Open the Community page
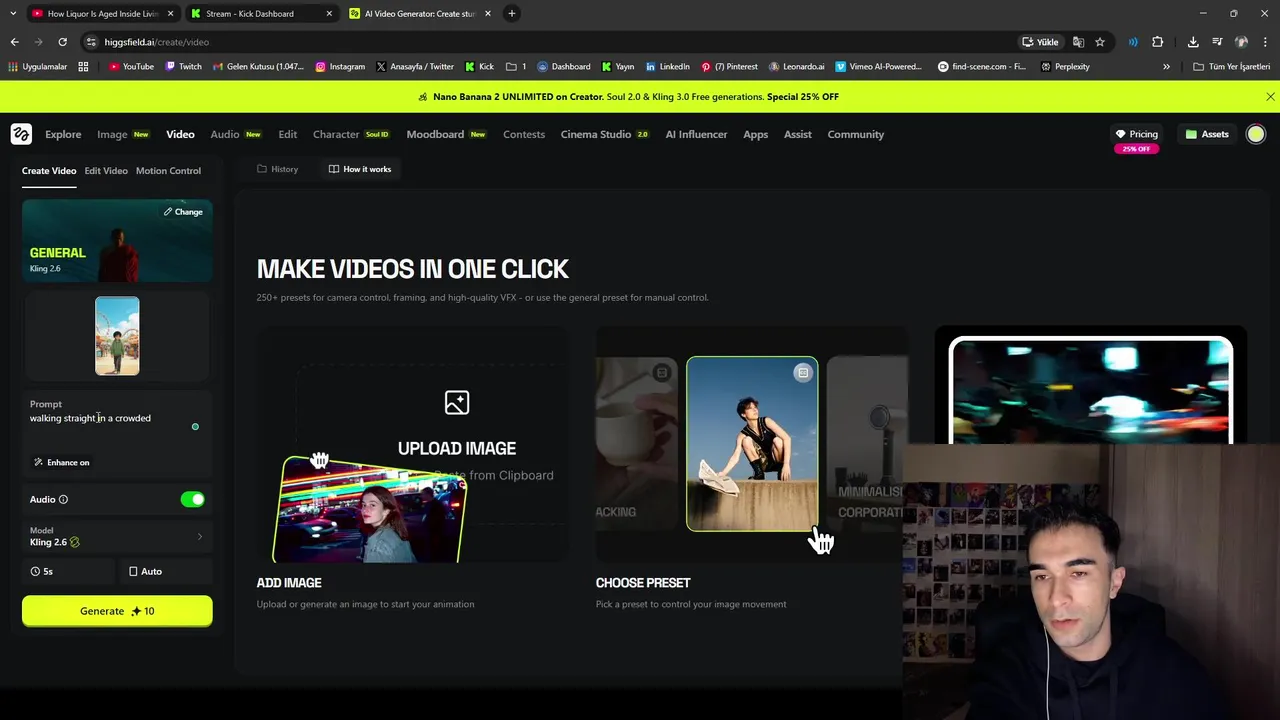Screen dimensions: 1280x720 856,134
